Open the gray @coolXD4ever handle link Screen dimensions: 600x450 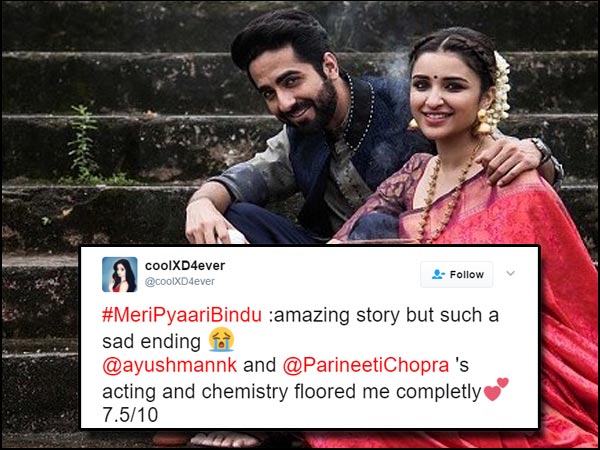(180, 282)
